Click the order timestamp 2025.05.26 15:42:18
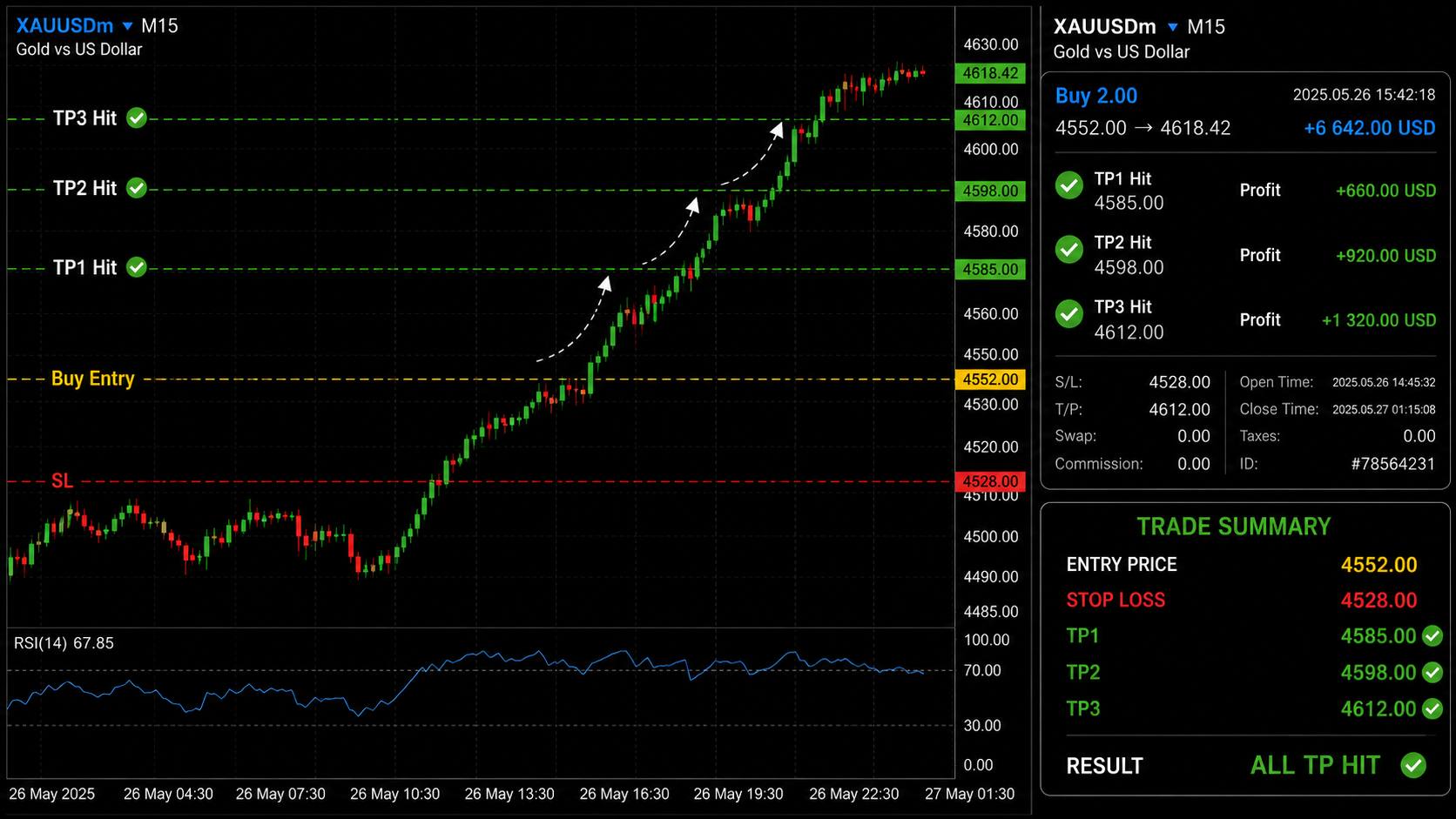This screenshot has height=819, width=1456. (1364, 95)
